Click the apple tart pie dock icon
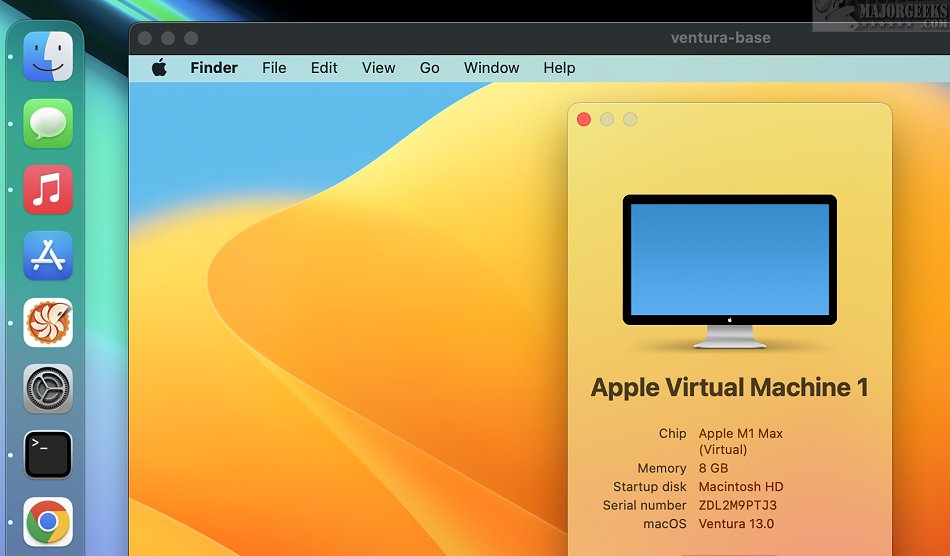Image resolution: width=950 pixels, height=556 pixels. 48,323
